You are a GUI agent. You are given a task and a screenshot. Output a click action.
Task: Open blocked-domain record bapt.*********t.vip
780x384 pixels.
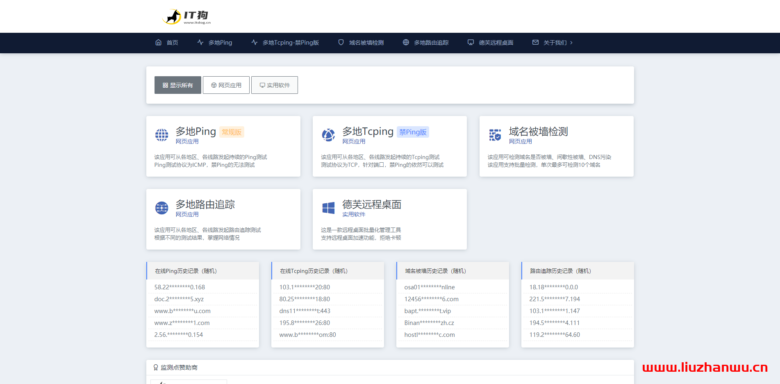click(x=427, y=311)
